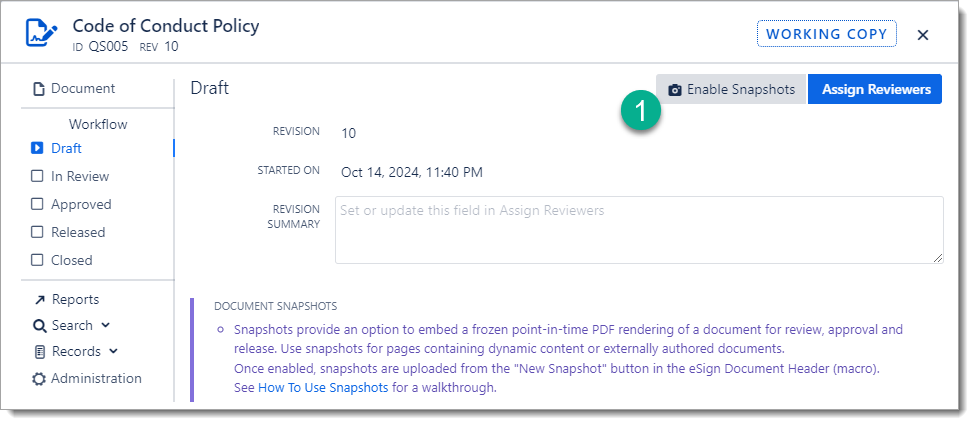
Task: Click the Records list icon
Action: 39,352
